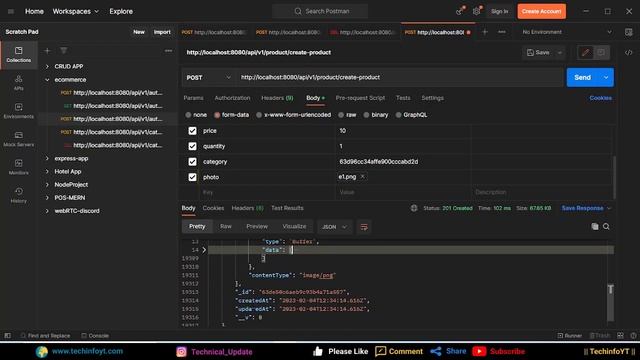The height and width of the screenshot is (360, 640).
Task: Open the hamburger menu icon
Action: (11, 11)
